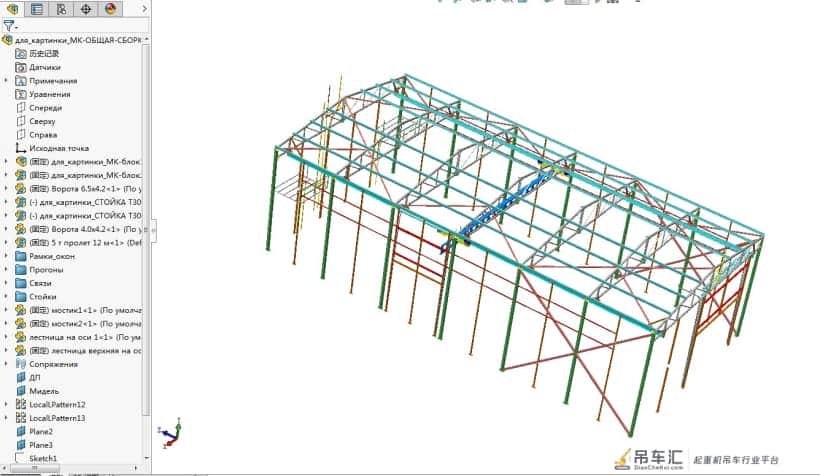Select the Спереди plane icon

pyautogui.click(x=21, y=108)
